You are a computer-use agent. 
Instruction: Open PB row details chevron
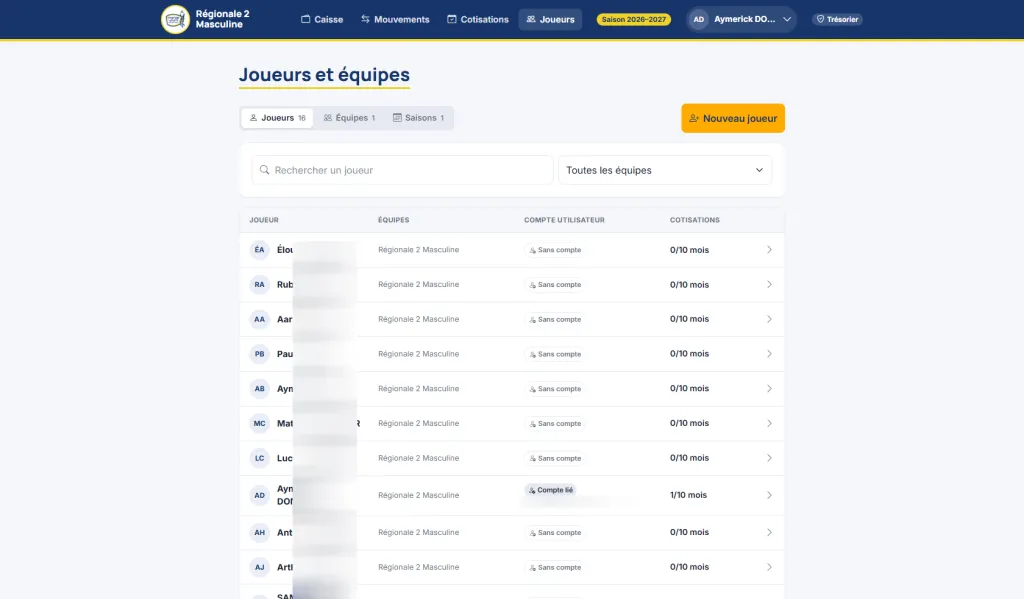point(769,354)
